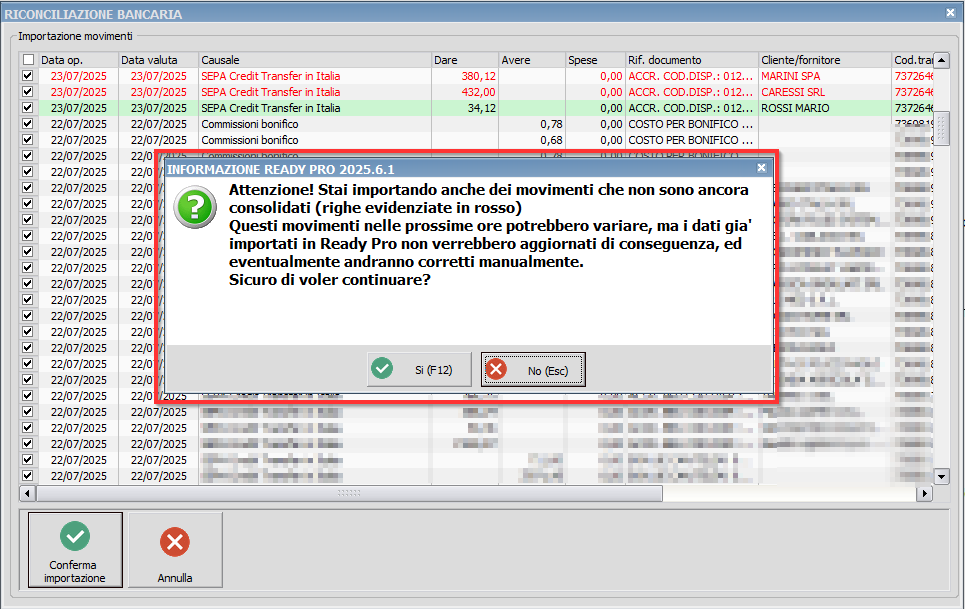Click the 432,00 Dare amount
Image resolution: width=965 pixels, height=609 pixels.
point(478,92)
